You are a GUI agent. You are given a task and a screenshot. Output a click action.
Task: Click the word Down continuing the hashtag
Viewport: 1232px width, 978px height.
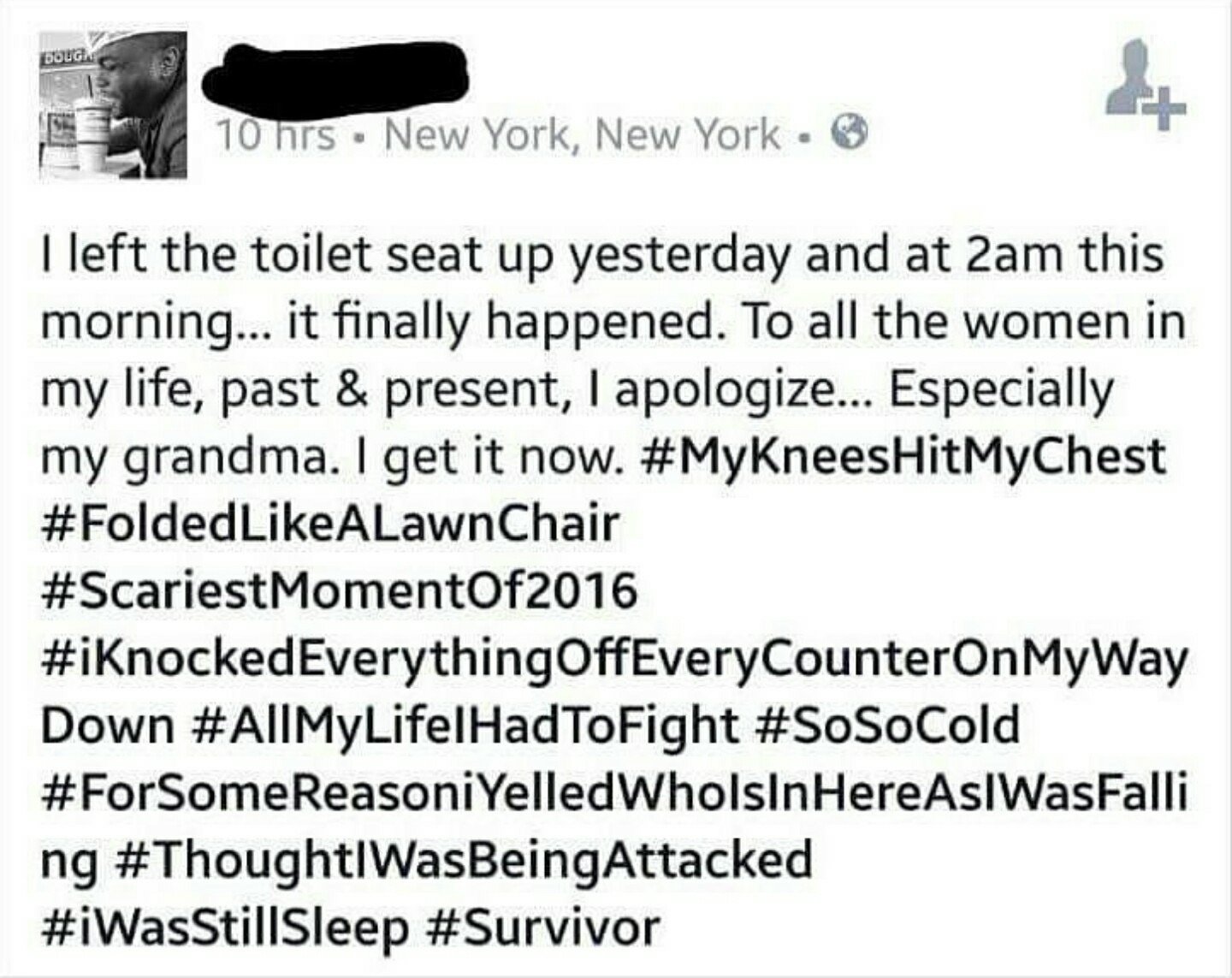point(107,725)
